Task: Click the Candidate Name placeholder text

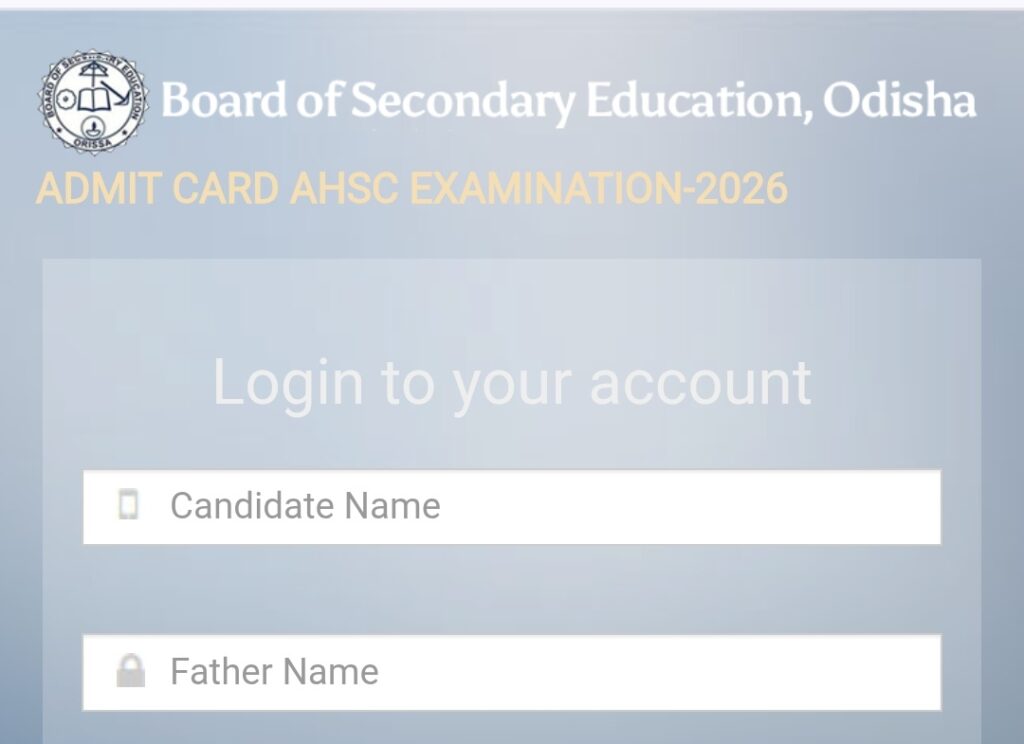Action: (x=305, y=506)
